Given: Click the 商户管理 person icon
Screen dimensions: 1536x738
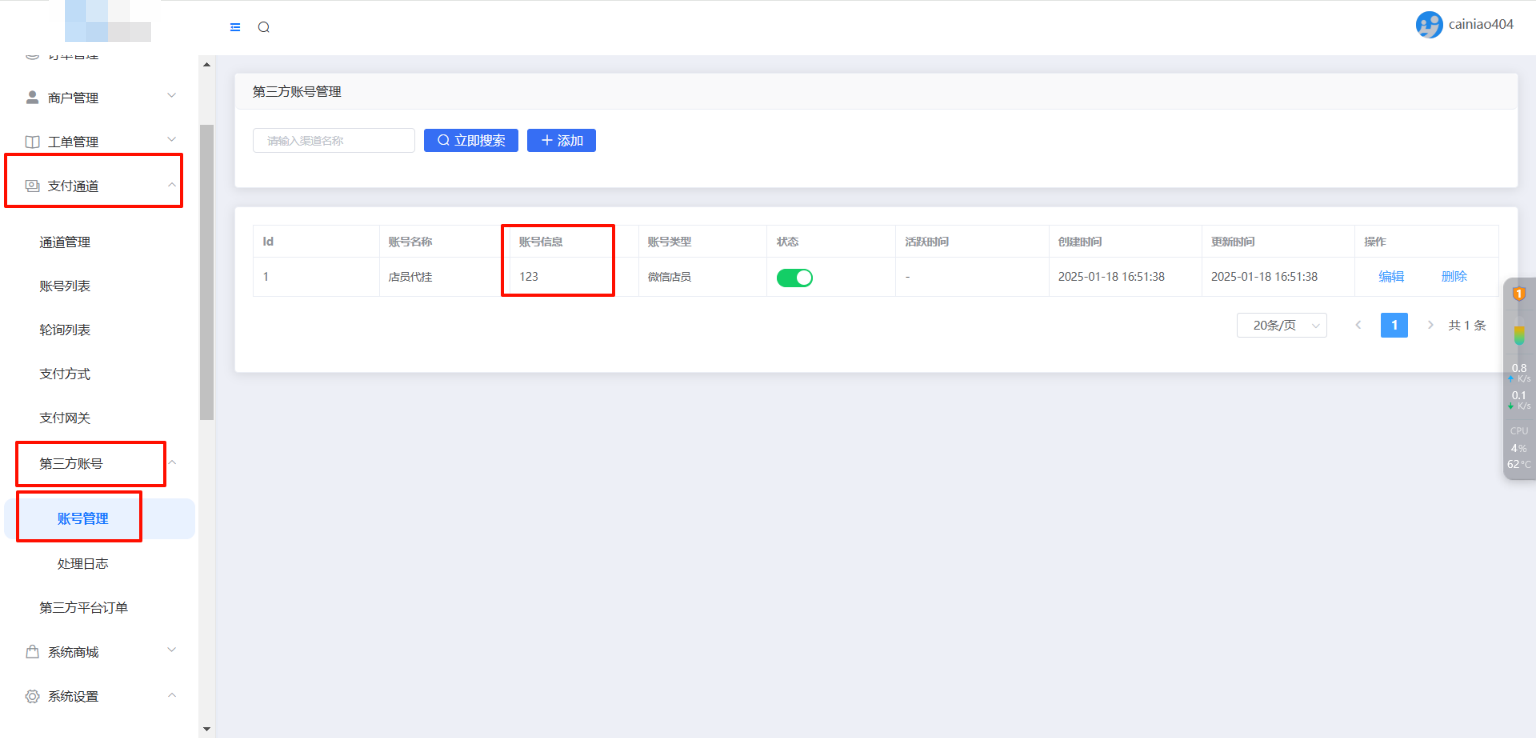Looking at the screenshot, I should 32,97.
